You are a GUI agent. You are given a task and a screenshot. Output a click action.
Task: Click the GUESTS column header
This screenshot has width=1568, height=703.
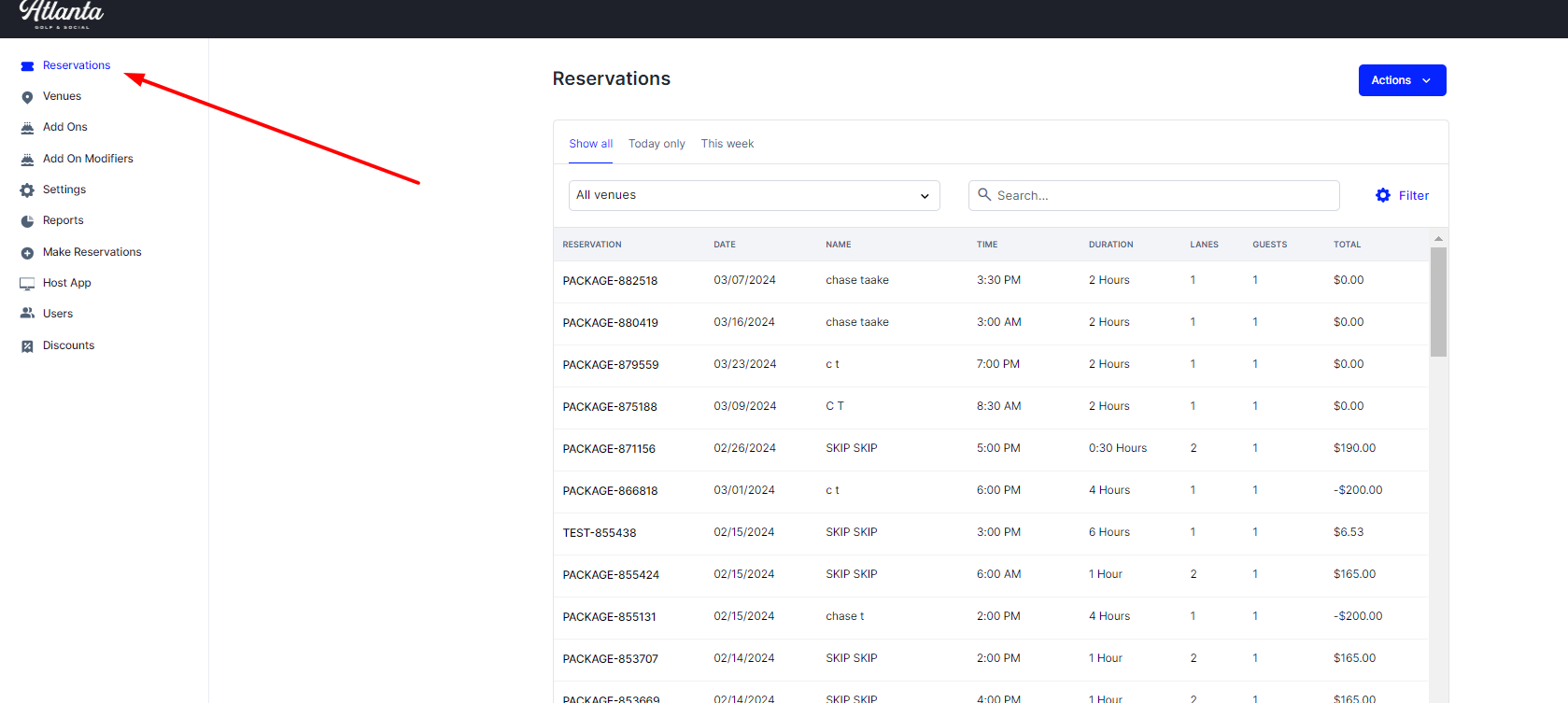(x=1270, y=245)
